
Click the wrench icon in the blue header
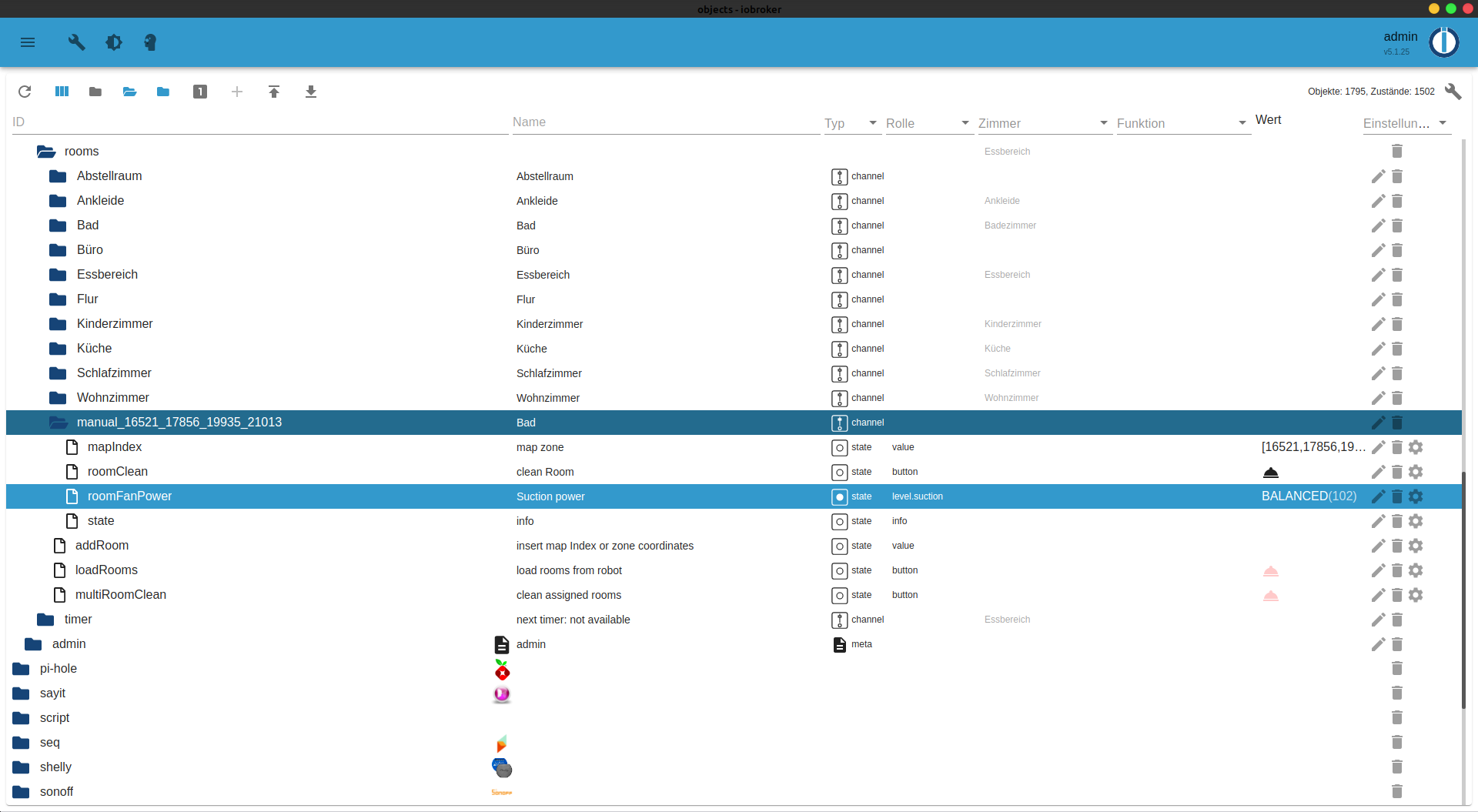76,42
